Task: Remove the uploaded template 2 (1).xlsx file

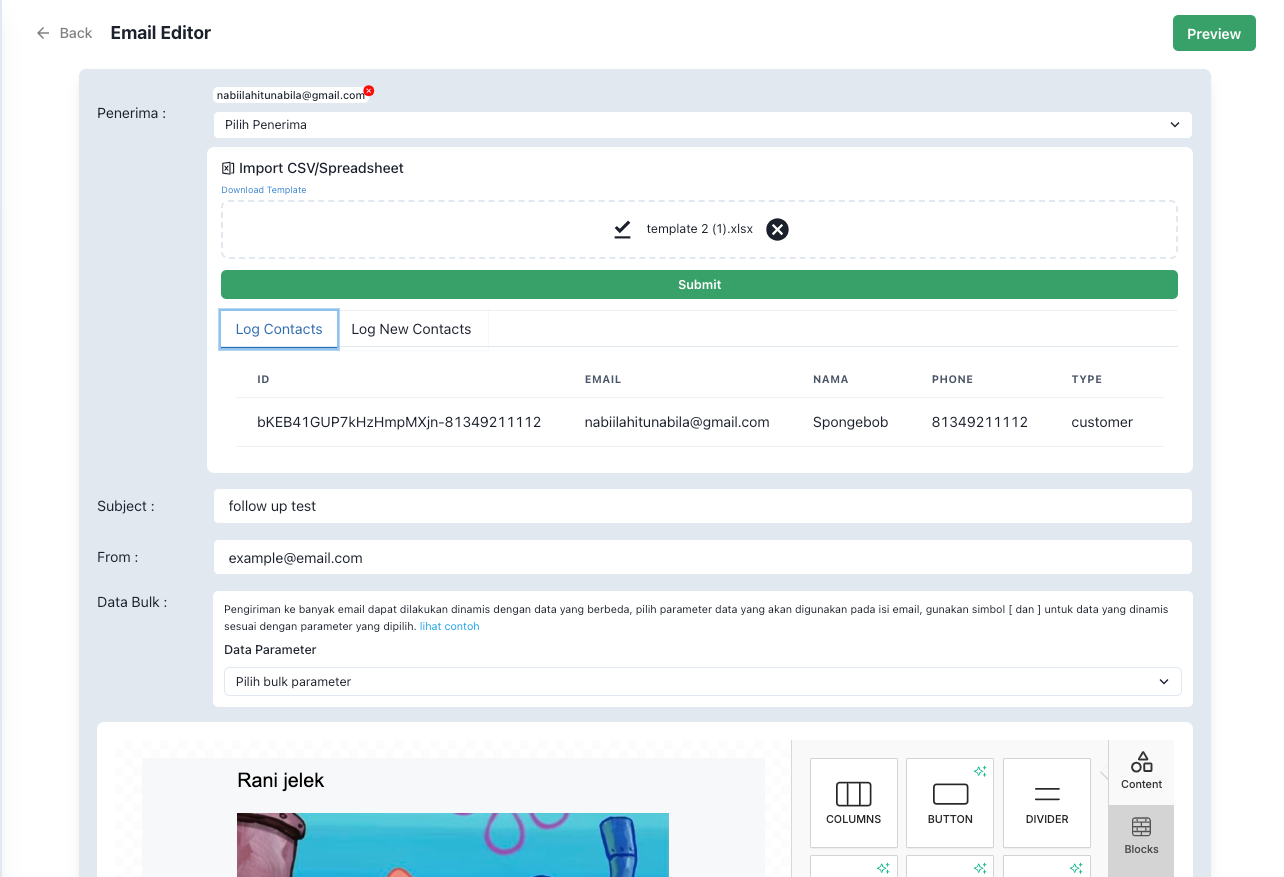Action: click(777, 229)
